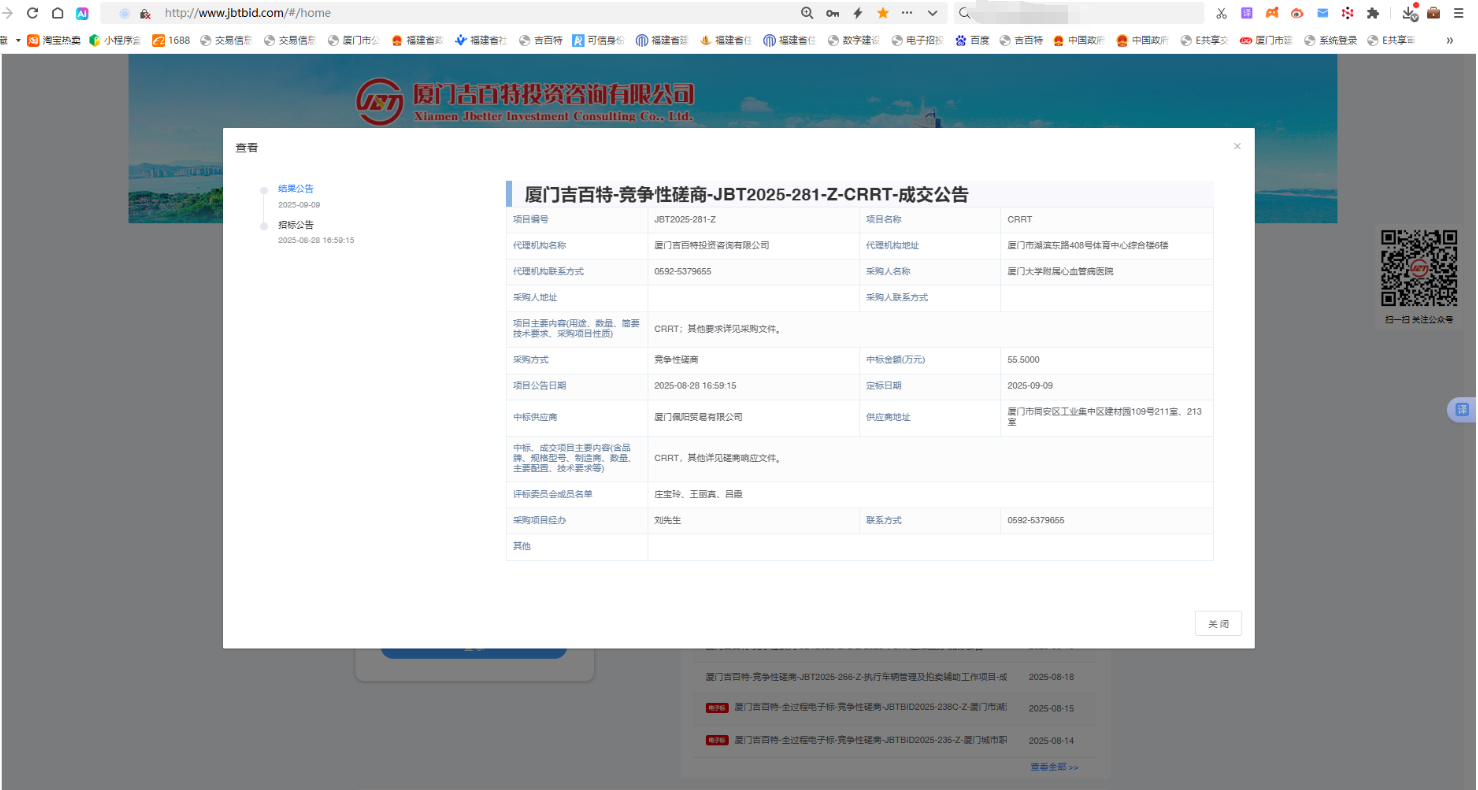Open the browser Downloads icon with red dot
1478x790 pixels.
point(1411,15)
